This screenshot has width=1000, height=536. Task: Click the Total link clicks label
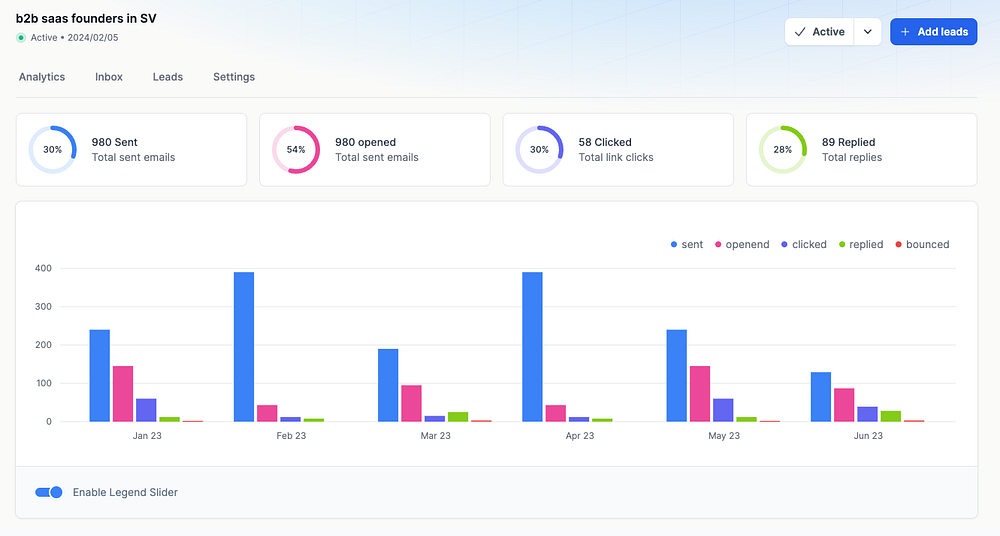click(616, 158)
